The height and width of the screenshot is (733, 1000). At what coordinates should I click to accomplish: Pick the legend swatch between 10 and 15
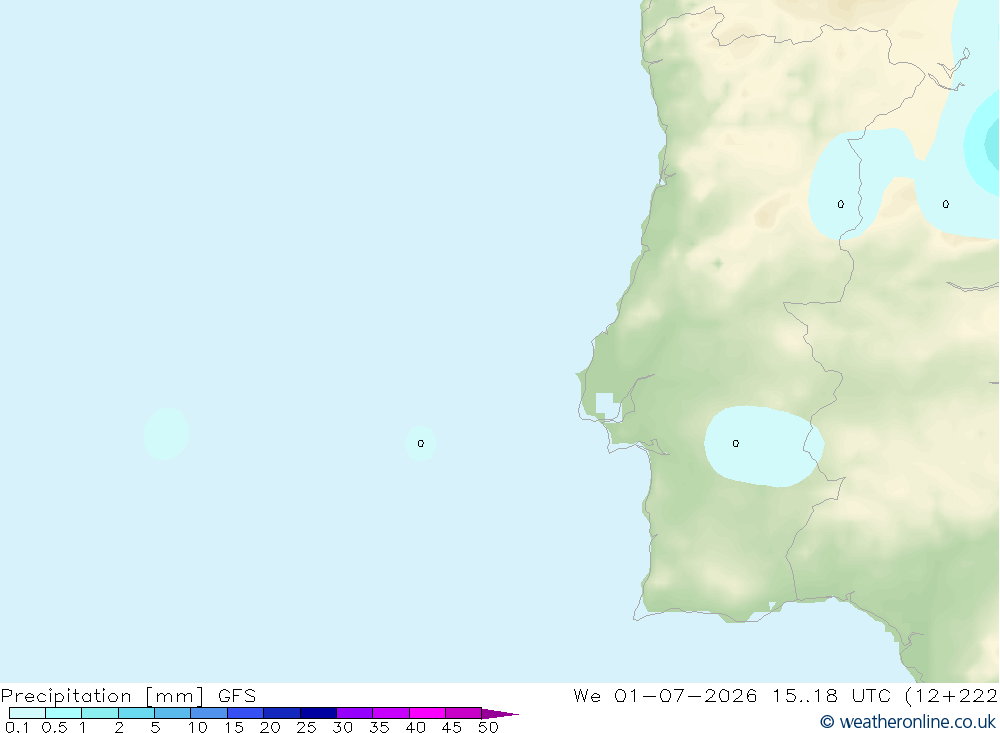pyautogui.click(x=209, y=713)
